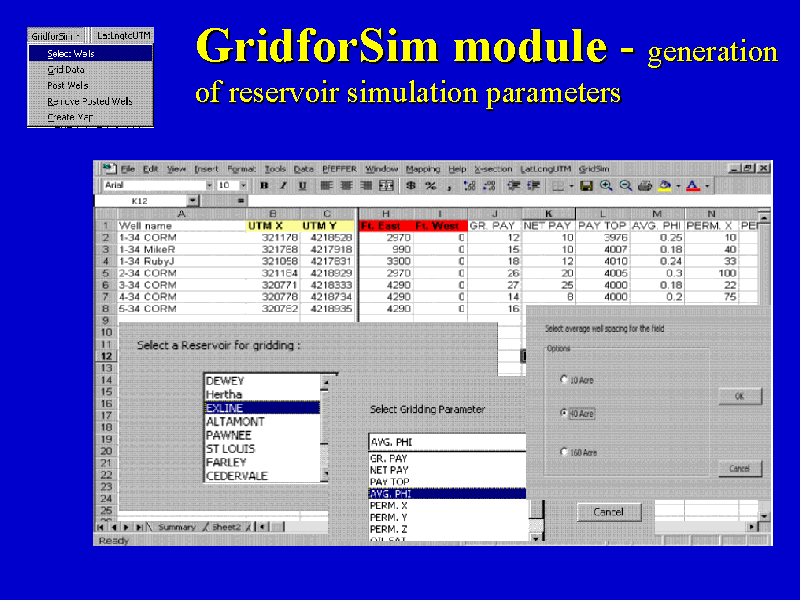The height and width of the screenshot is (600, 800).
Task: Open the Mapping menu
Action: pos(423,169)
